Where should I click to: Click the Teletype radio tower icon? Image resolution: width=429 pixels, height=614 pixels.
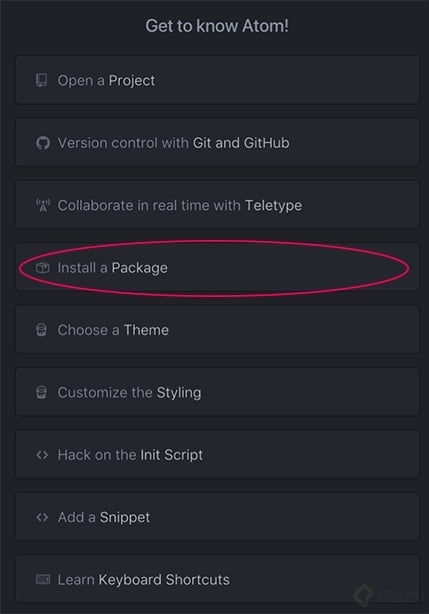pyautogui.click(x=43, y=205)
